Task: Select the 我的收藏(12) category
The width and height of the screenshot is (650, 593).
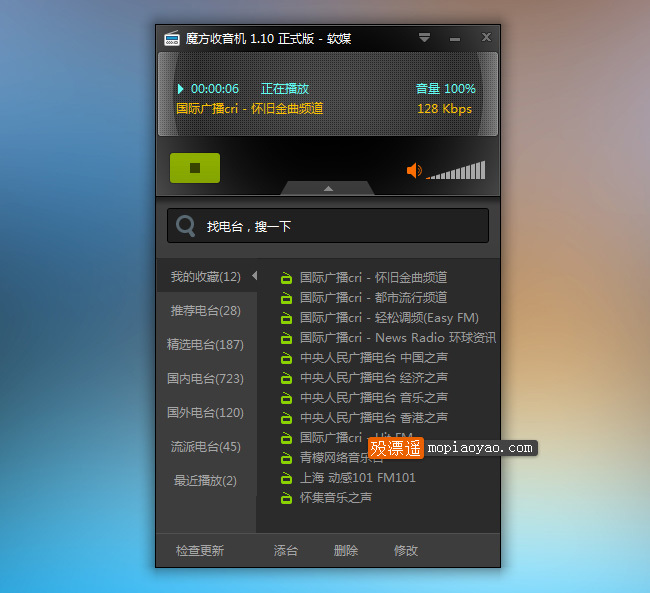Action: (x=206, y=277)
